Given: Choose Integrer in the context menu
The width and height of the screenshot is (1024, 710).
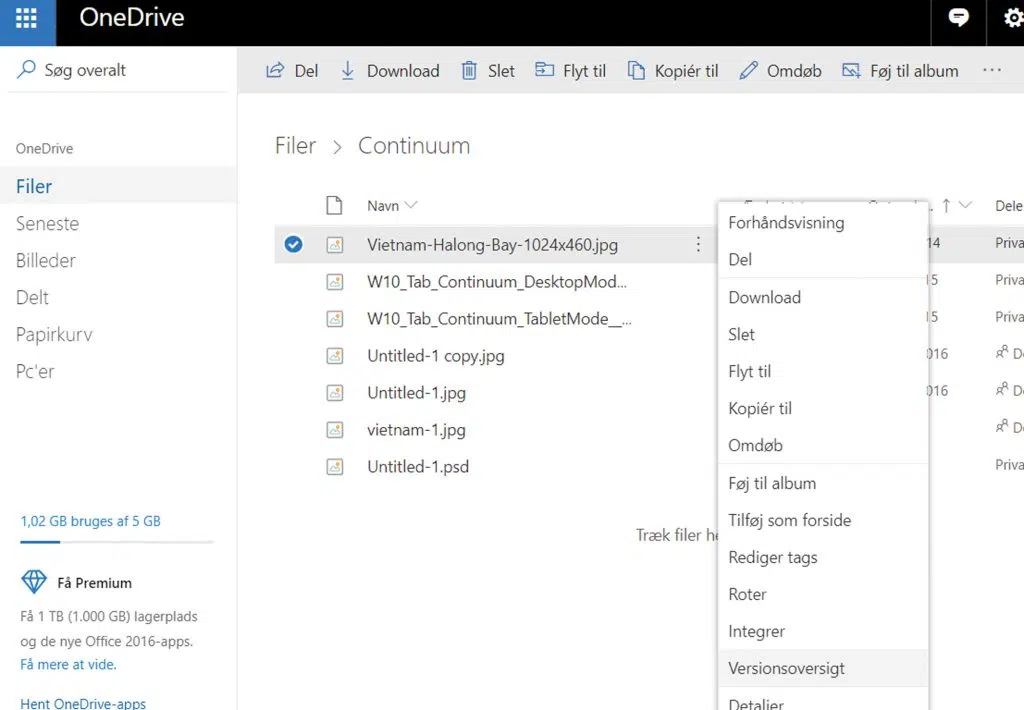Looking at the screenshot, I should click(823, 631).
